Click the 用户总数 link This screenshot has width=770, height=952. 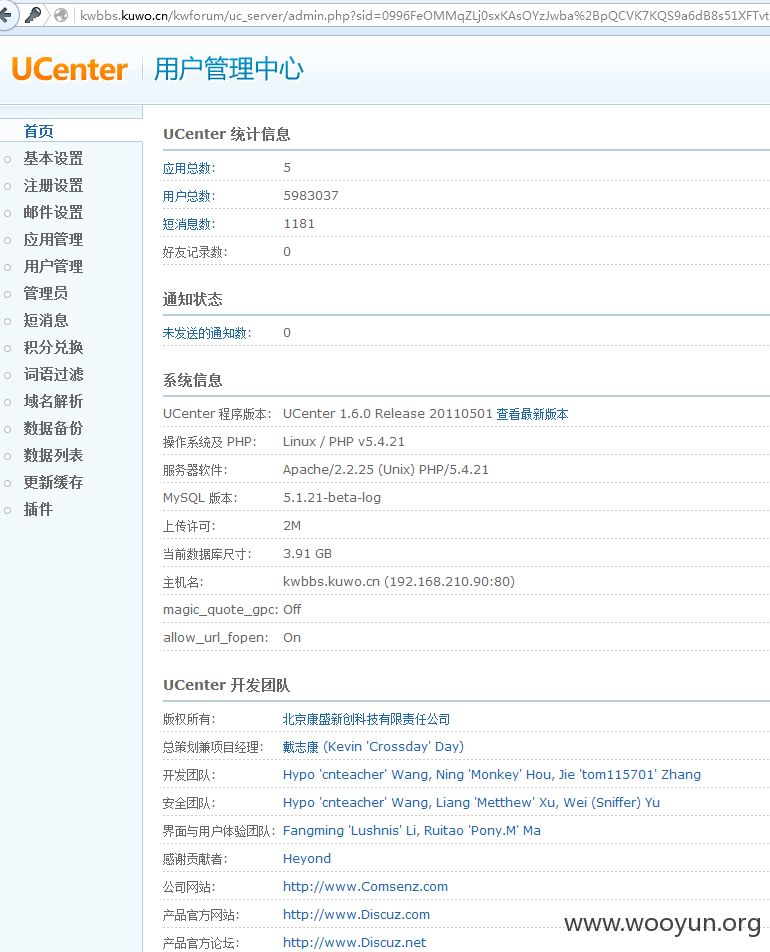point(187,196)
